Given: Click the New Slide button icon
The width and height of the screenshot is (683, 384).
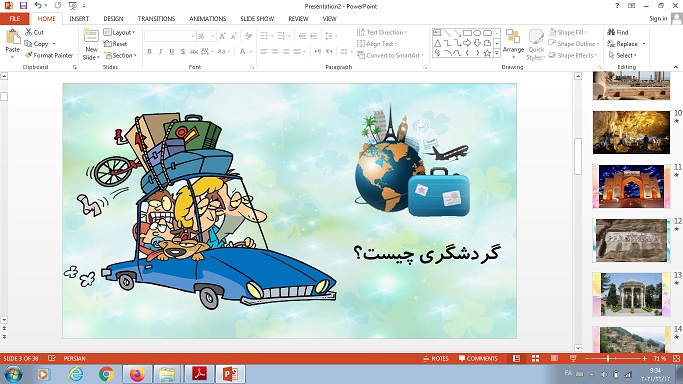Looking at the screenshot, I should tap(91, 36).
